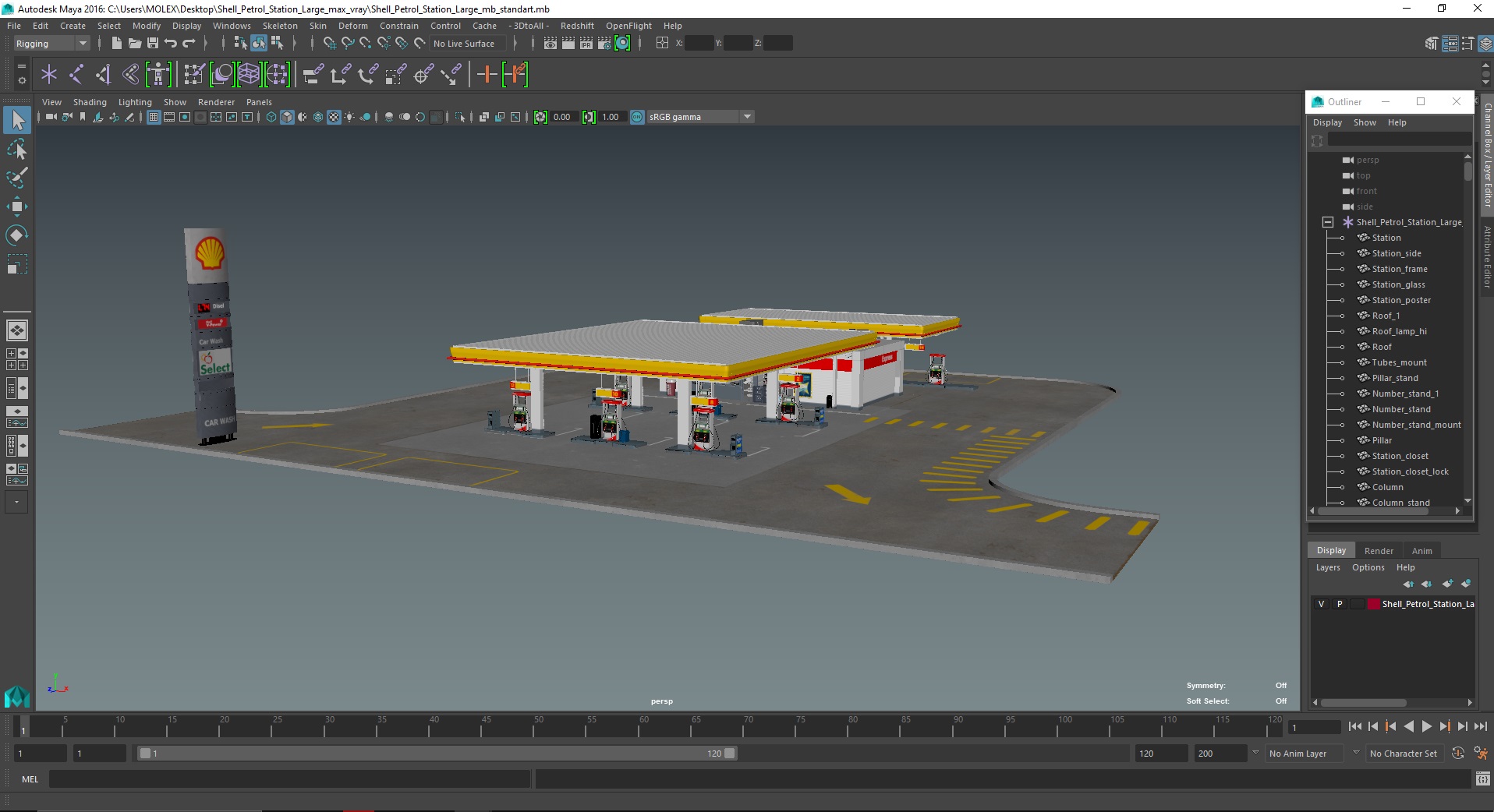Toggle smooth shade all in panel toolbar
The width and height of the screenshot is (1494, 812).
point(287,117)
